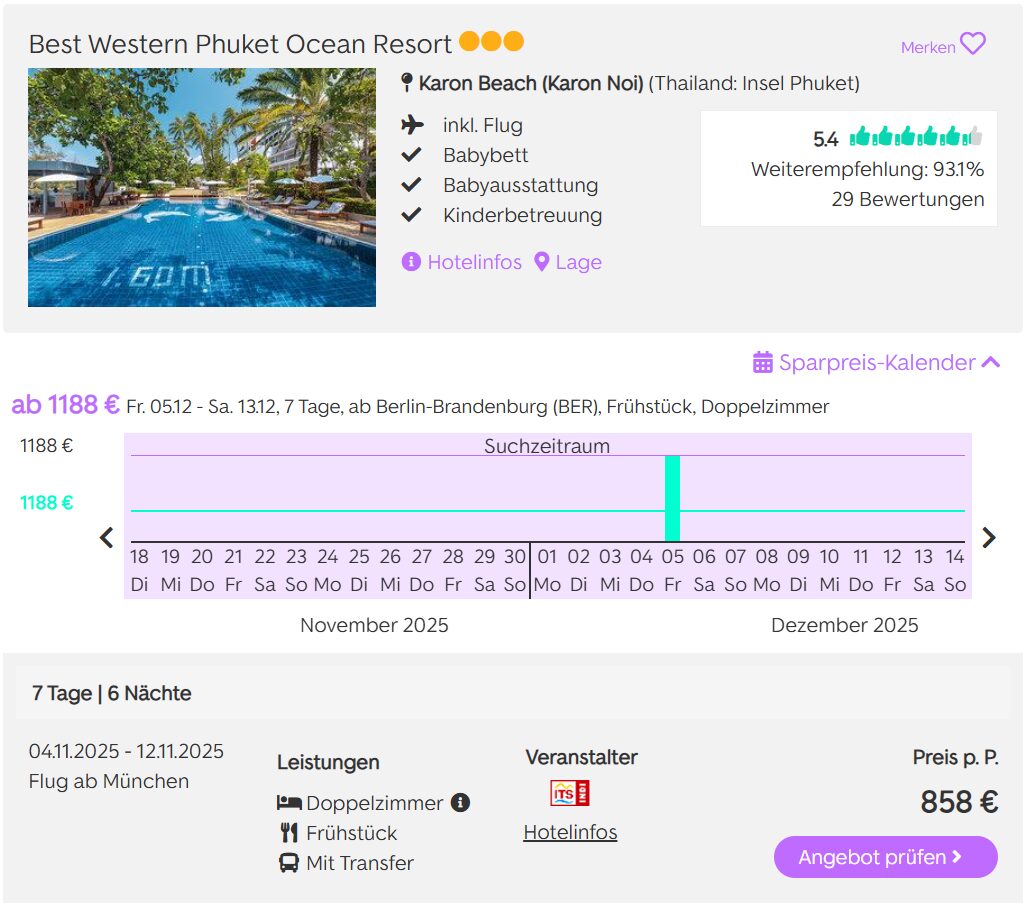Click the Merken heart icon
1027x905 pixels.
[x=972, y=45]
